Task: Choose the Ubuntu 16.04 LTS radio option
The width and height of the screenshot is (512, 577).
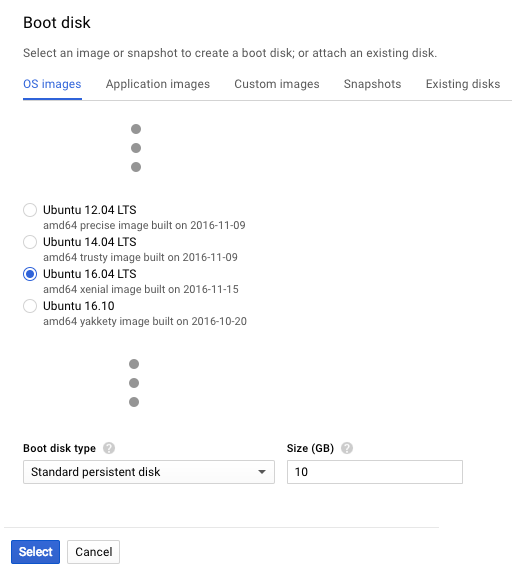Action: pos(30,274)
